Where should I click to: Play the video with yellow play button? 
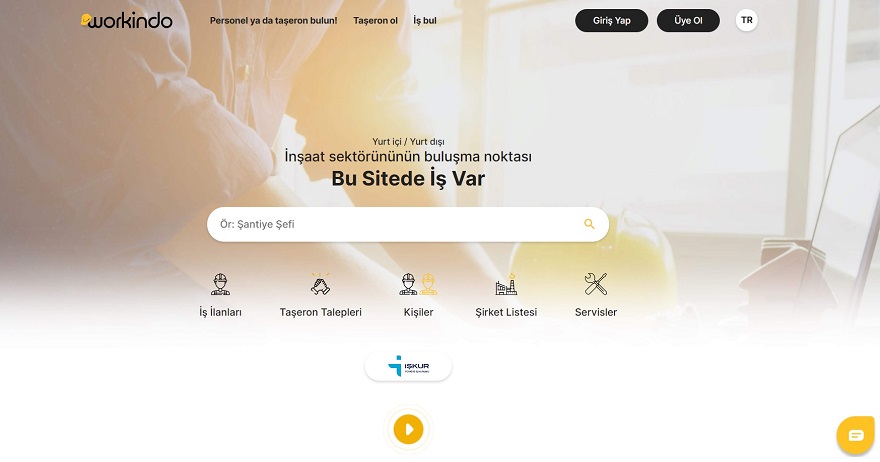[x=409, y=429]
